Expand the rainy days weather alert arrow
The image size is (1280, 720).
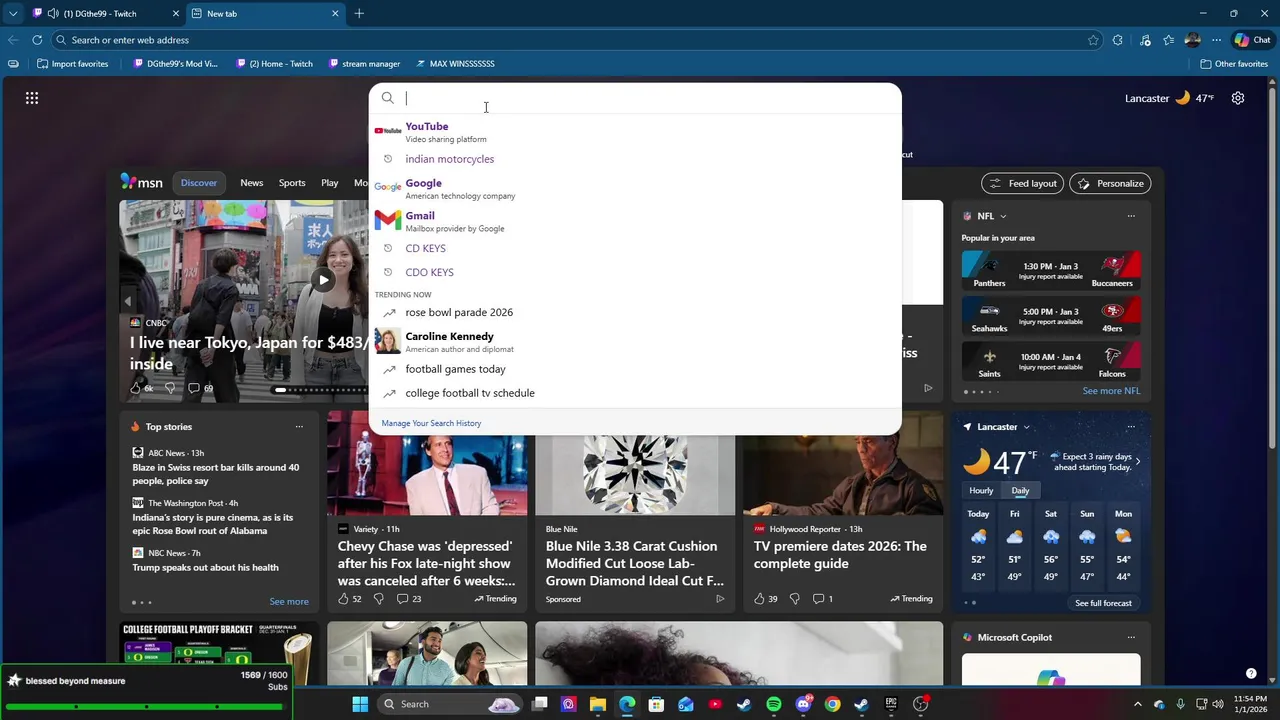[1137, 461]
